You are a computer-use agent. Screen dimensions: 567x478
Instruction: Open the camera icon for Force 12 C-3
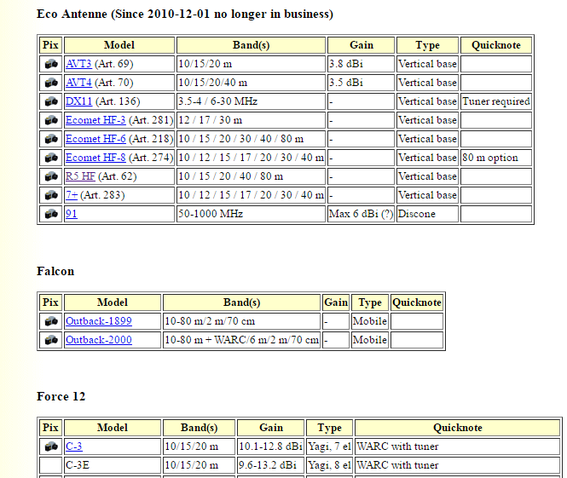[51, 447]
